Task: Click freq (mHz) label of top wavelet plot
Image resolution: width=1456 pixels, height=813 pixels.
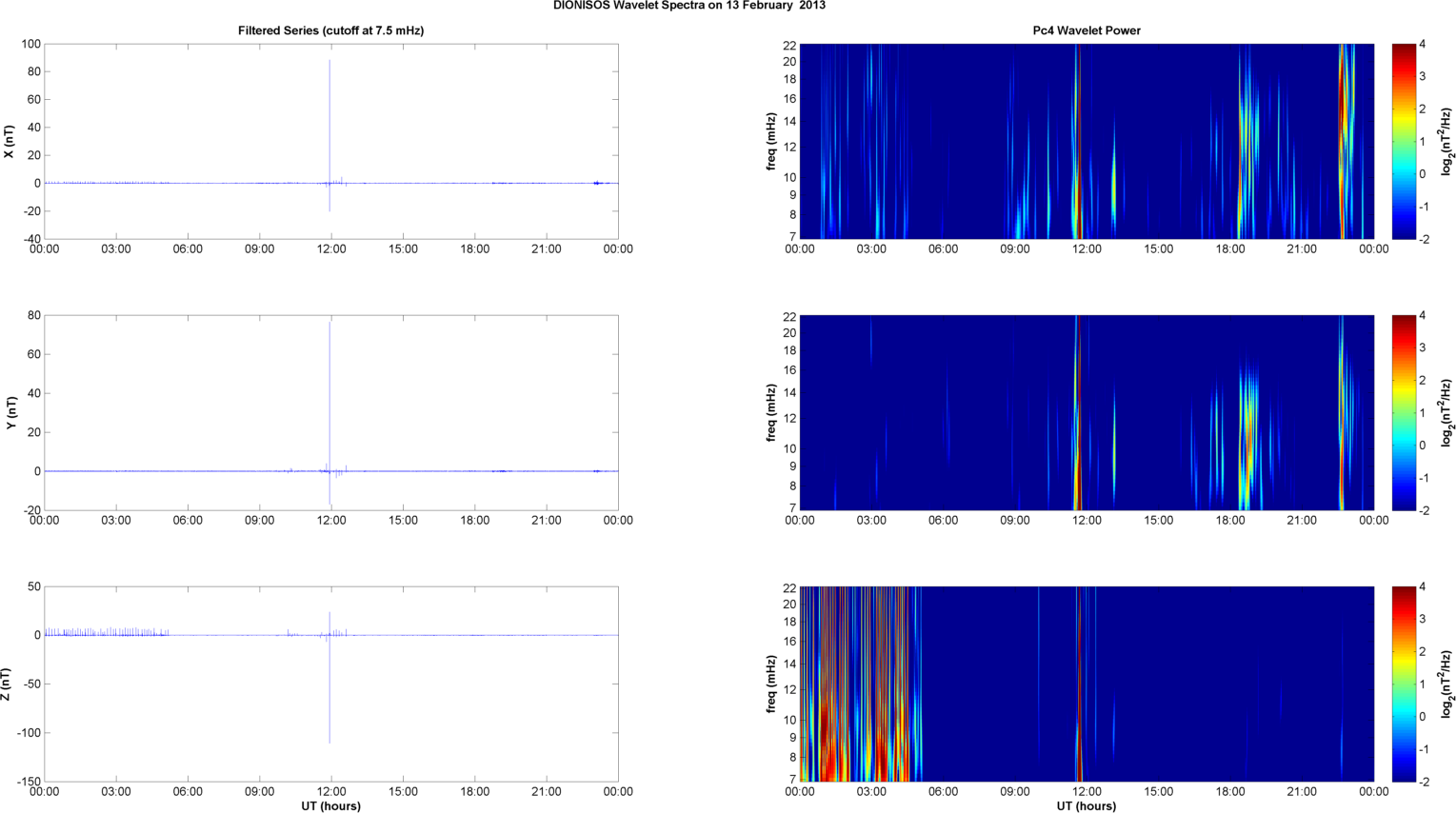Action: pyautogui.click(x=770, y=142)
